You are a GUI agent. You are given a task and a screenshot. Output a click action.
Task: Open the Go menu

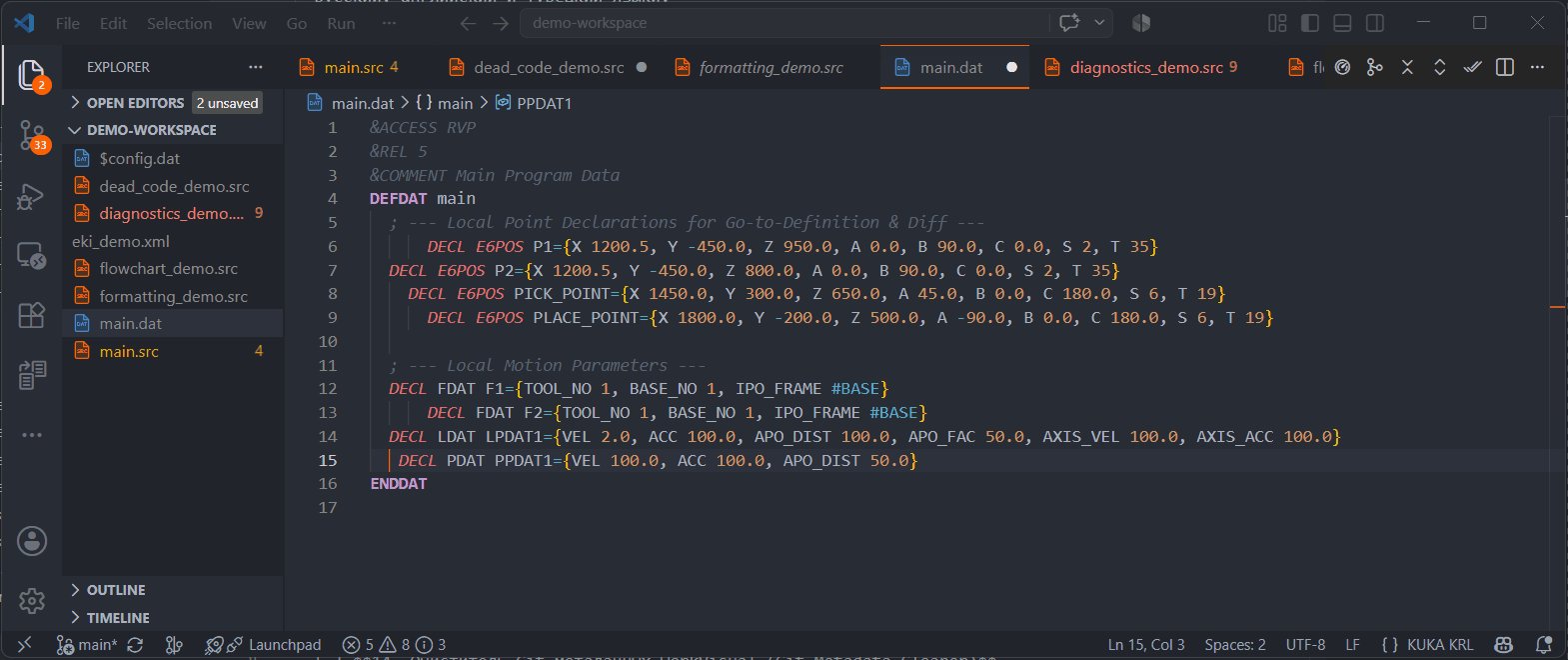pos(297,23)
